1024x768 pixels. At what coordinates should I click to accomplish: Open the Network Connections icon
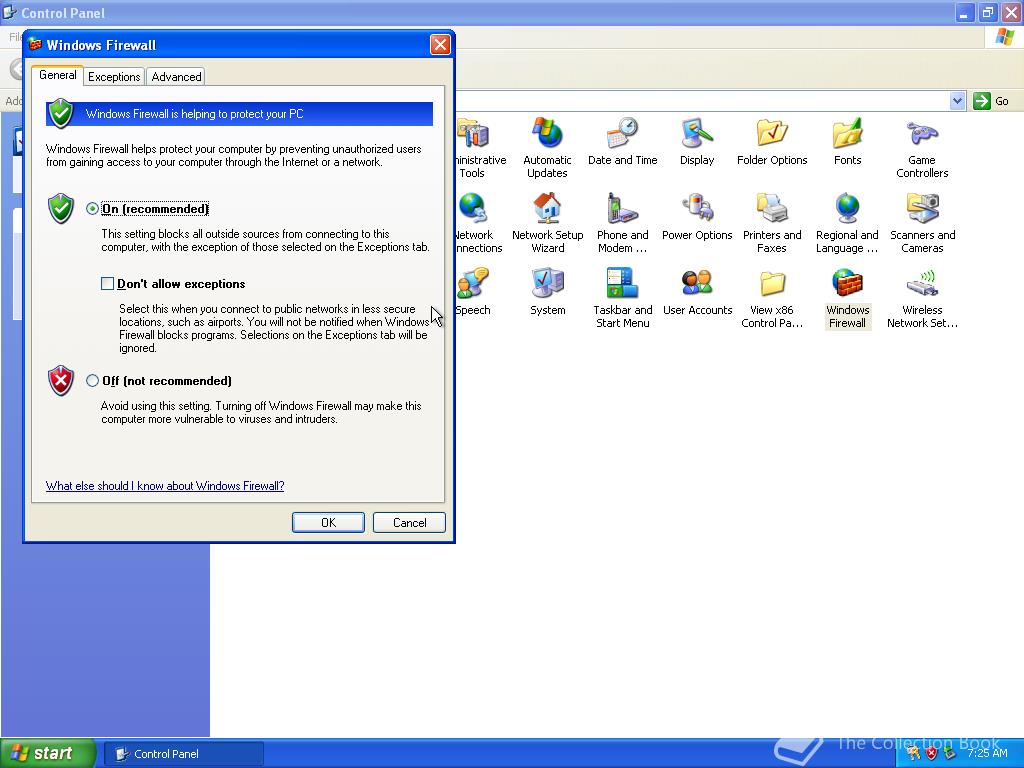474,208
